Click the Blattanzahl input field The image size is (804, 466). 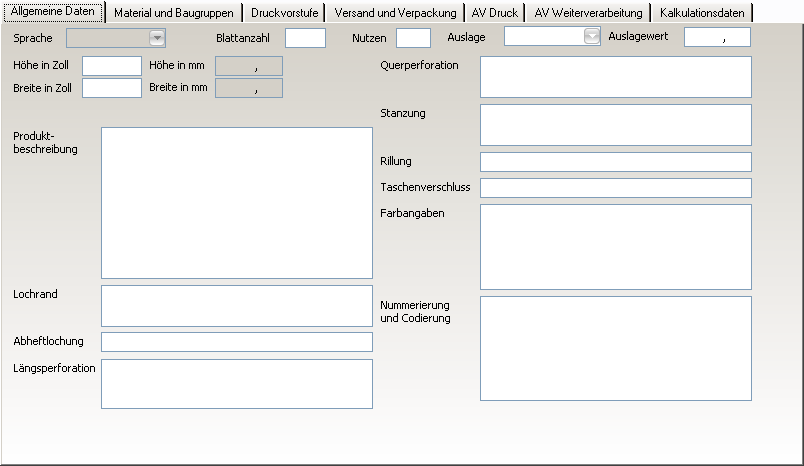tap(305, 38)
